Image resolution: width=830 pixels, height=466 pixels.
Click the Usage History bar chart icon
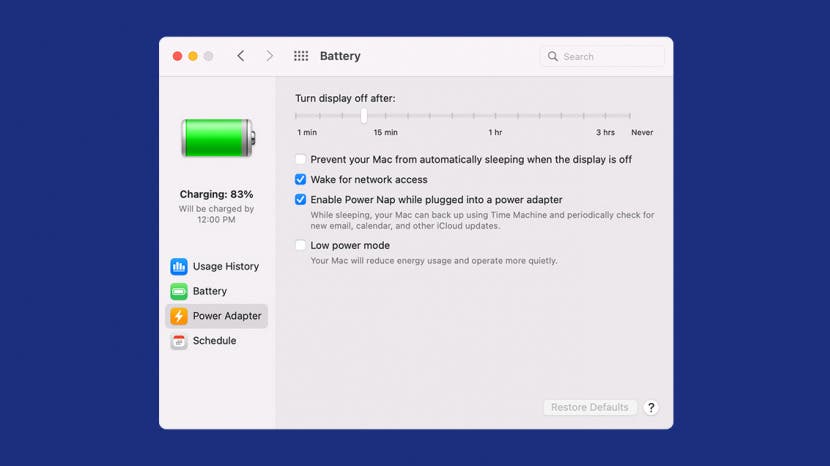pyautogui.click(x=179, y=266)
